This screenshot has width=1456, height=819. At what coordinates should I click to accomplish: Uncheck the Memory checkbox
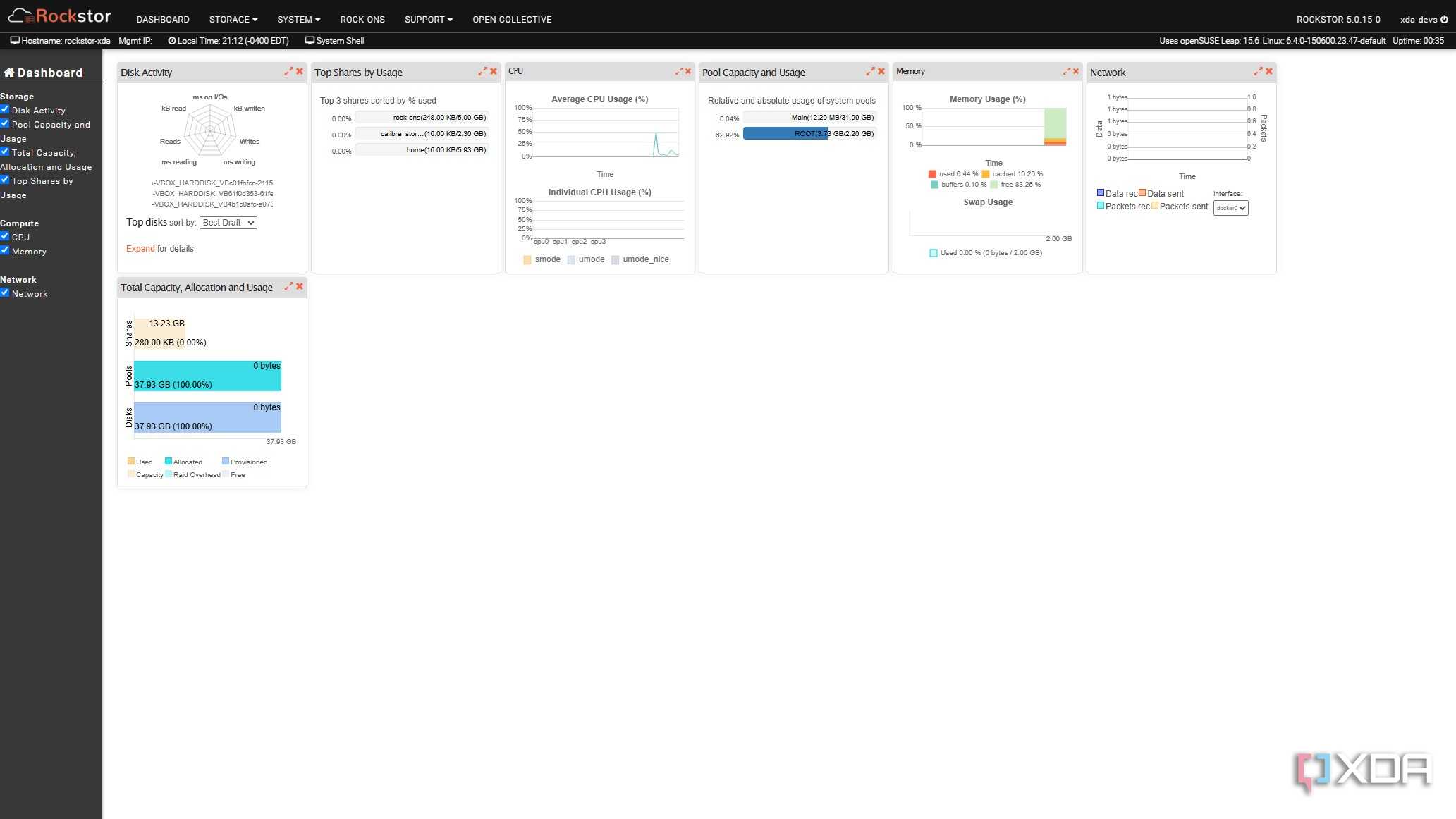(x=5, y=250)
